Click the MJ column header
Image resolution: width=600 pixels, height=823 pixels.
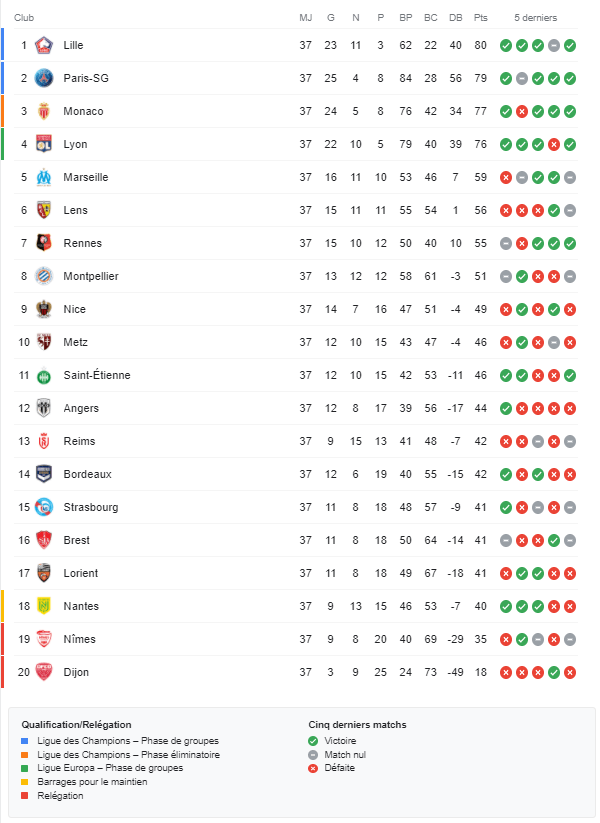(306, 18)
